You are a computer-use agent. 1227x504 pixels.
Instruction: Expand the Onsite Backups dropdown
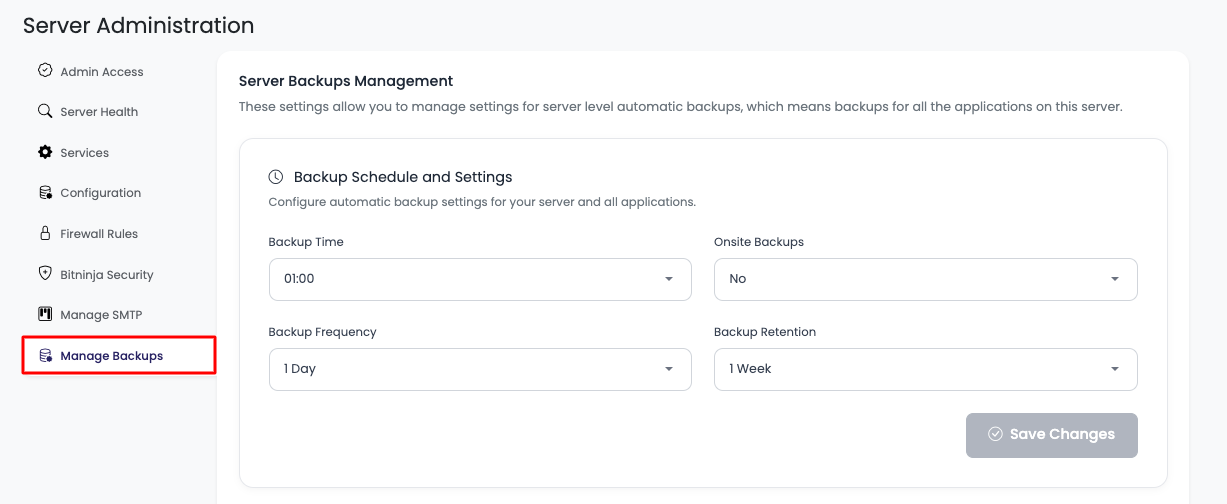925,279
